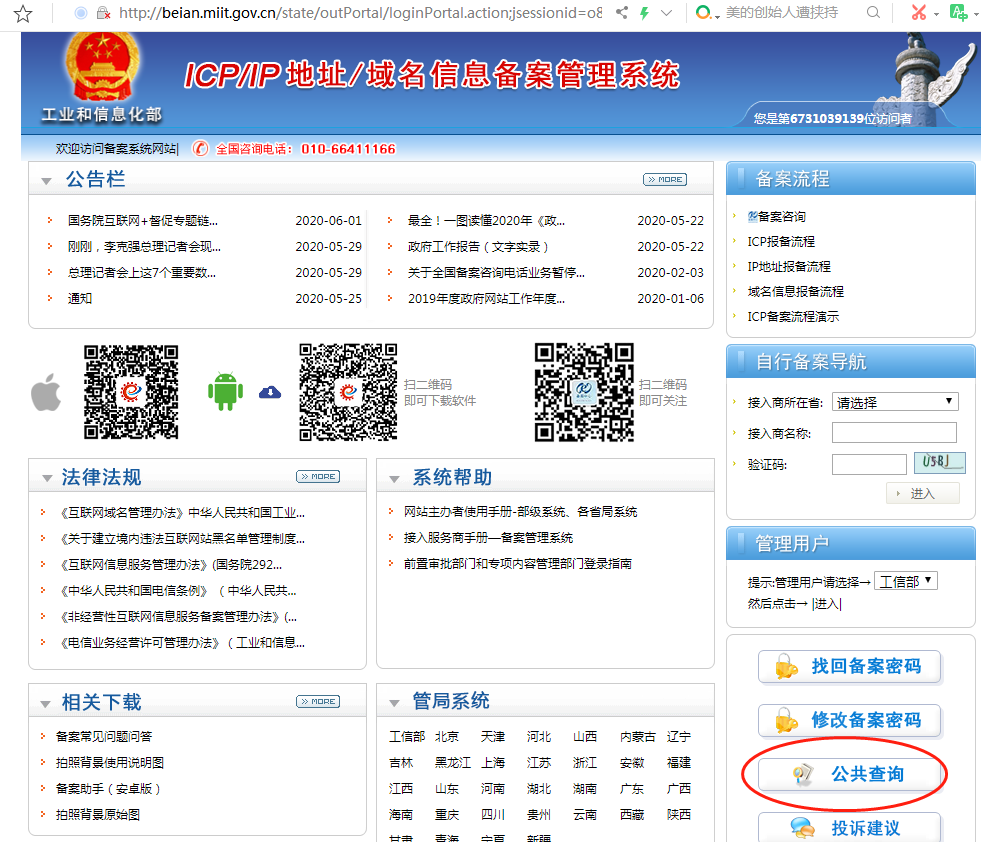Click MORE button in 相关下载
The image size is (981, 842).
click(x=318, y=701)
